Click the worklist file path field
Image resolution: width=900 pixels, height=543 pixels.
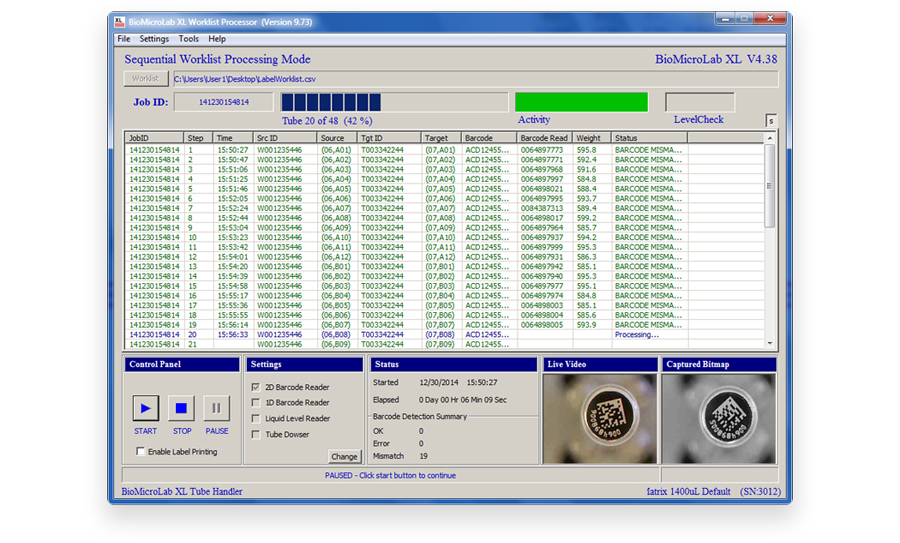[475, 79]
